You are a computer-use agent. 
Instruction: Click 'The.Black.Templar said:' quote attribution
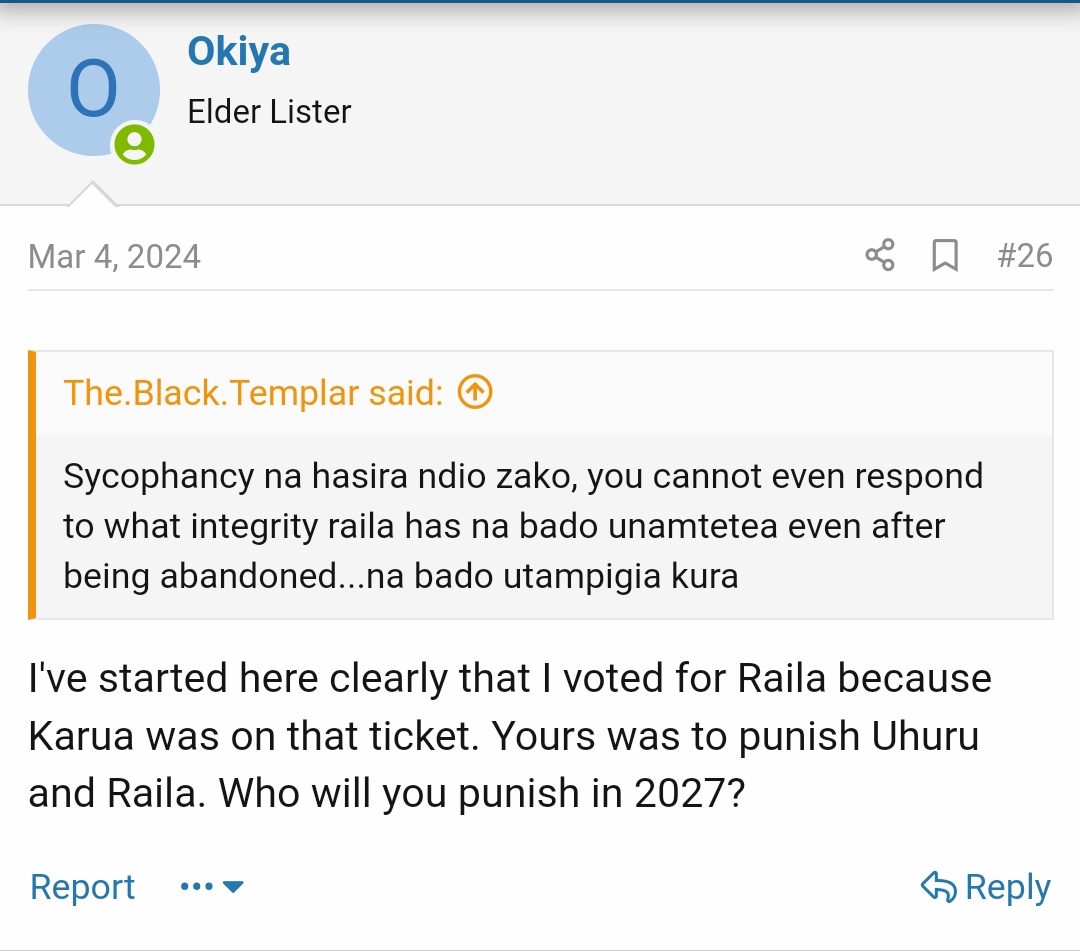[x=253, y=393]
